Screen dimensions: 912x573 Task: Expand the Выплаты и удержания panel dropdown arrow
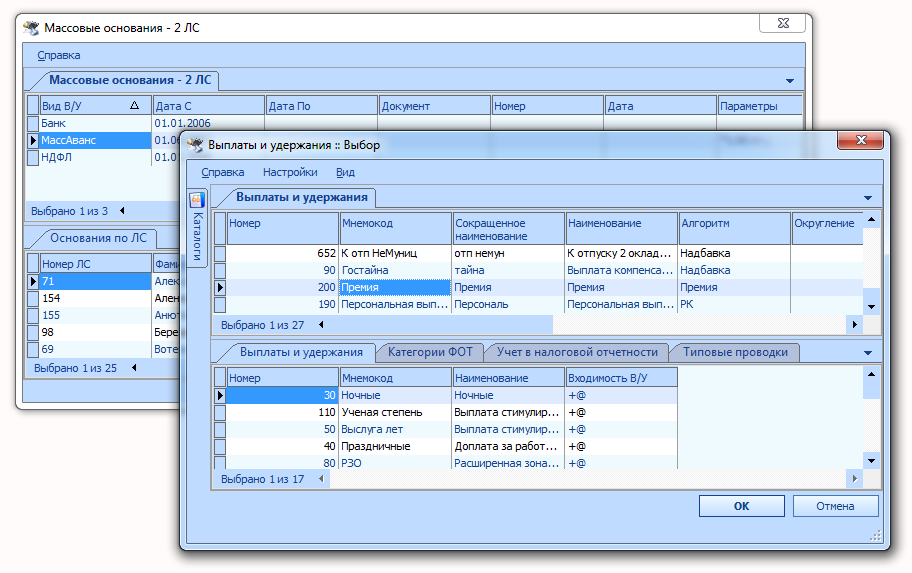(868, 198)
